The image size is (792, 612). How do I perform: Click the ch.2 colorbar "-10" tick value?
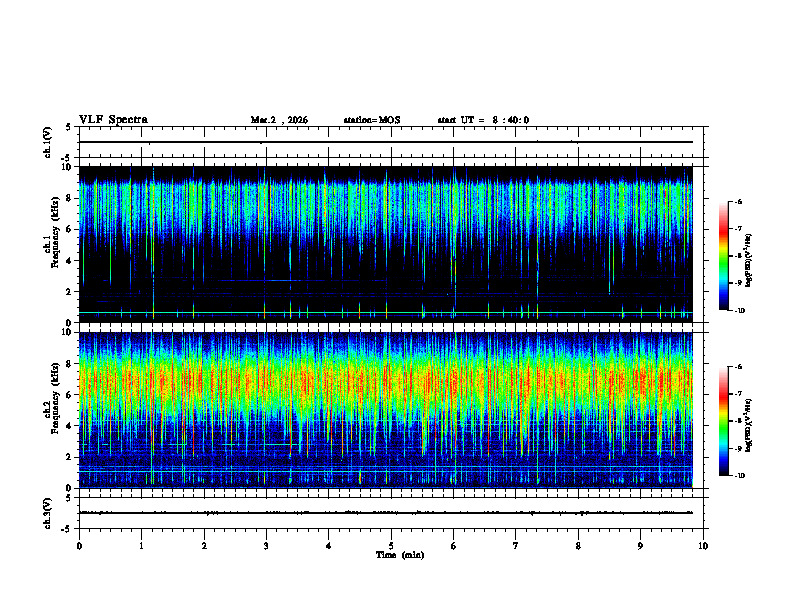739,476
